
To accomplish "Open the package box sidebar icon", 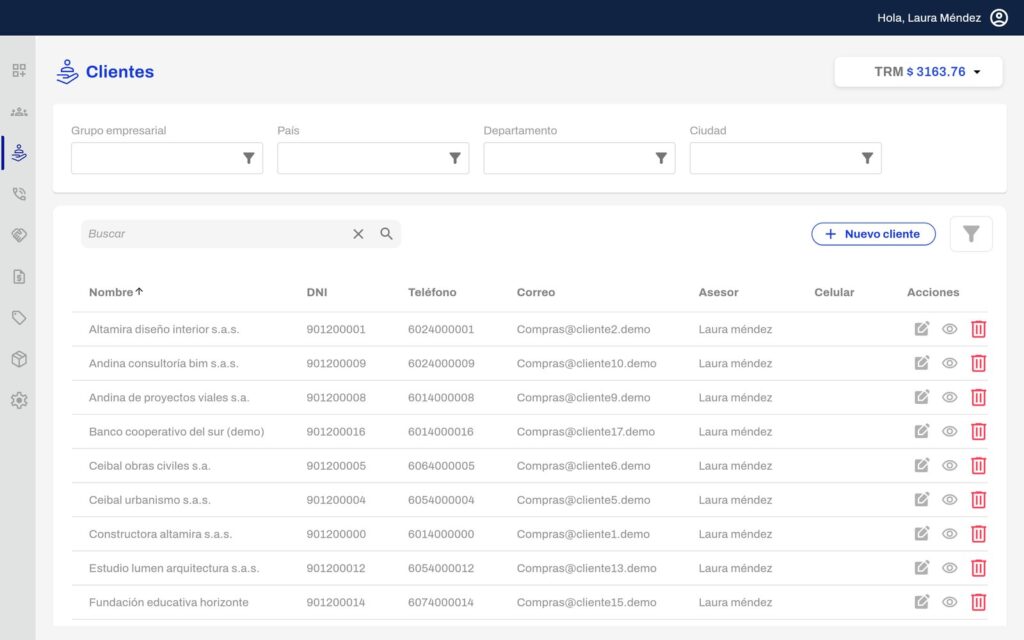I will tap(19, 359).
